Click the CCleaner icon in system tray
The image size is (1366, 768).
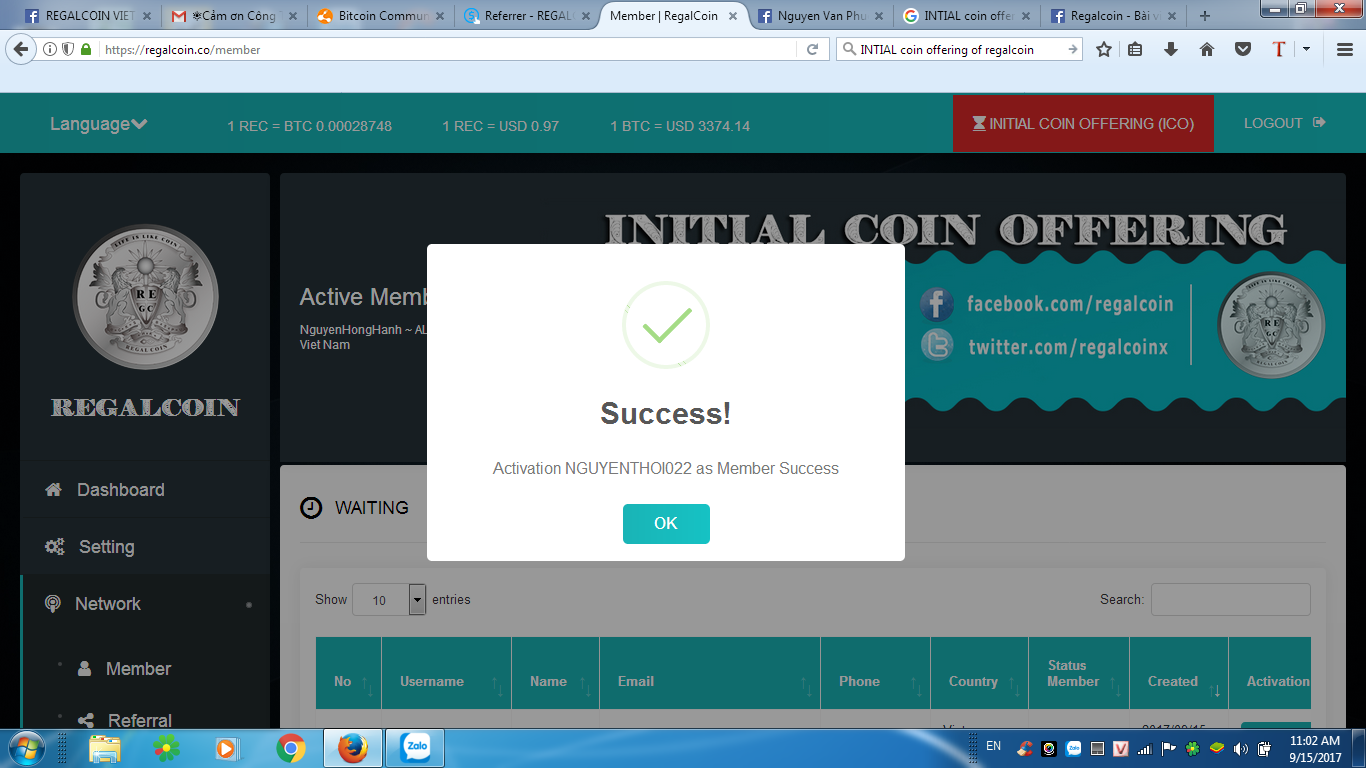click(x=1024, y=748)
